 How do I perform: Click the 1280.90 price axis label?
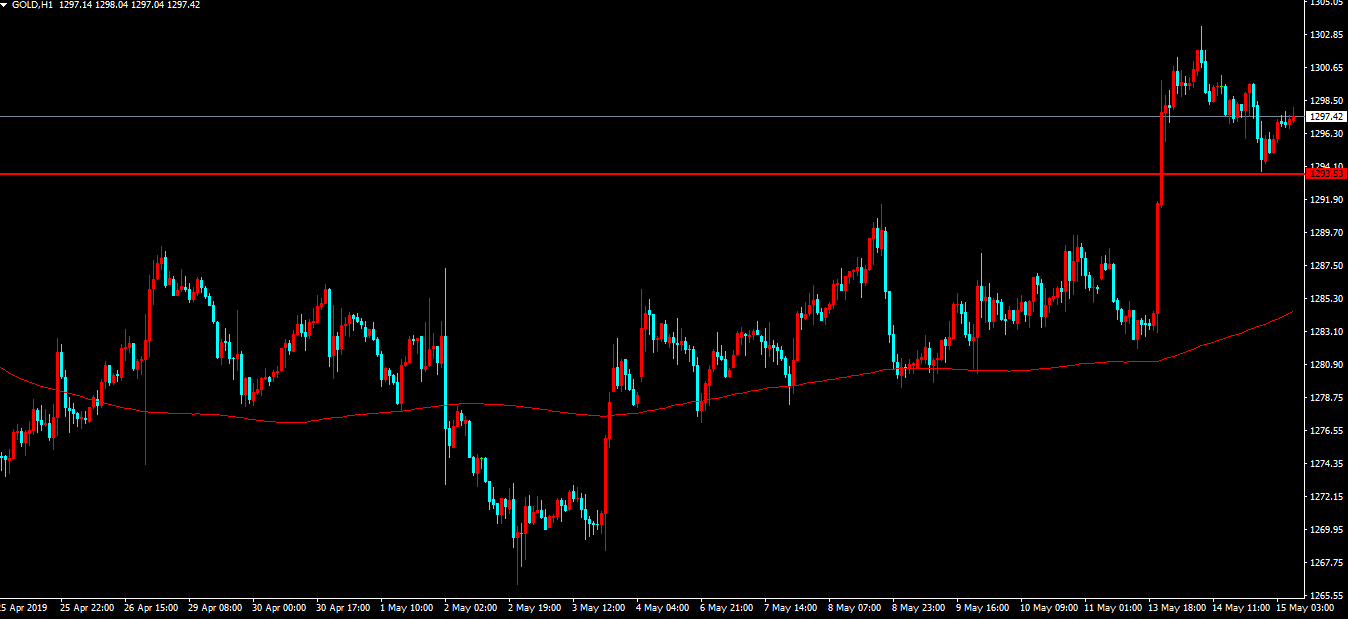click(1326, 365)
